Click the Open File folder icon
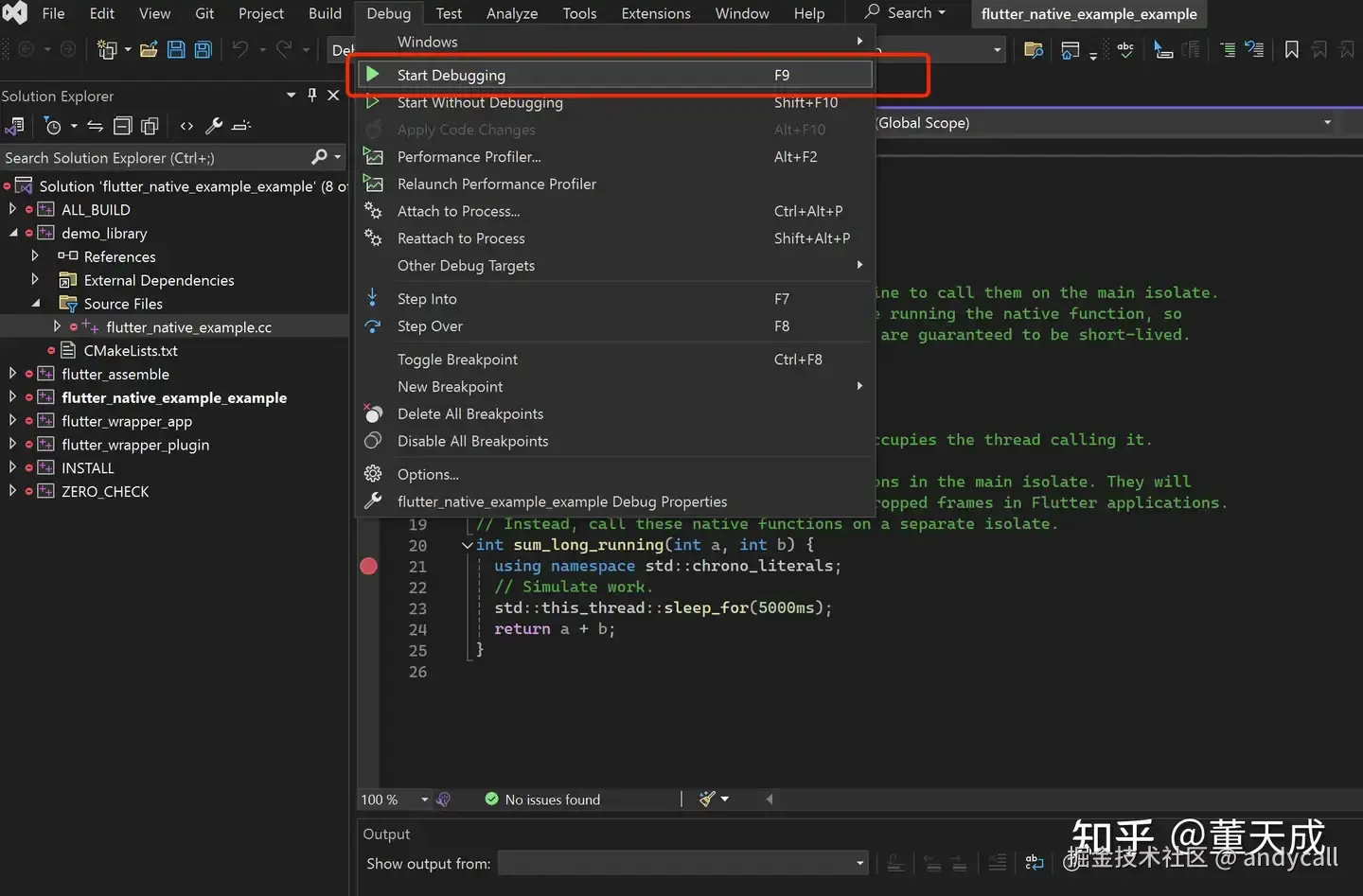Screen dimensions: 1363x896 click(149, 49)
